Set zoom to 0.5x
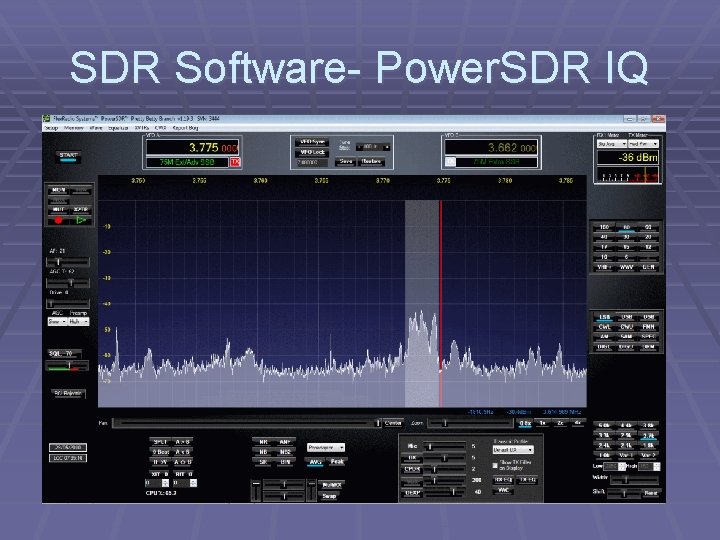Screen dimensions: 720x540 (x=525, y=423)
